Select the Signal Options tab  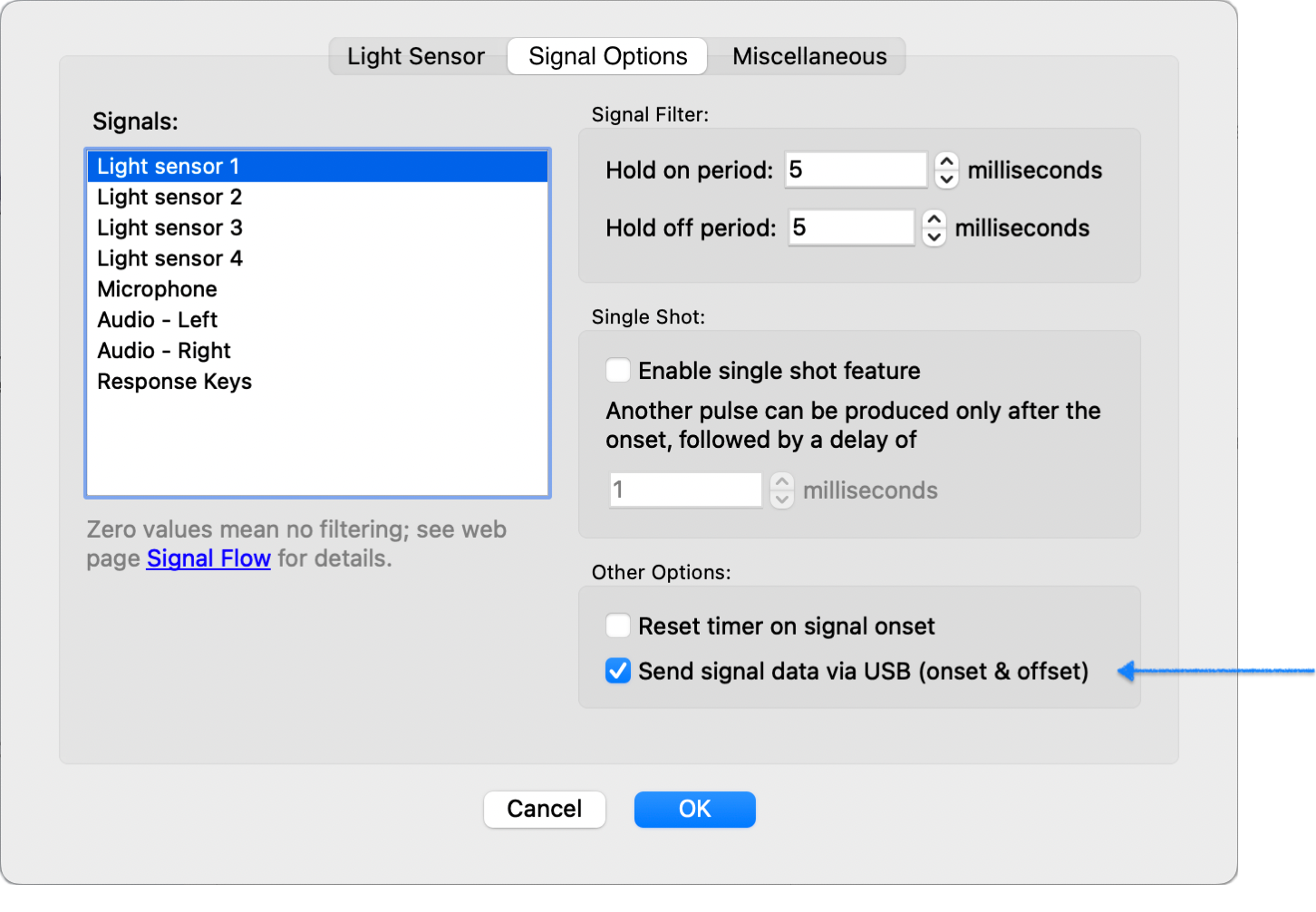(x=607, y=56)
